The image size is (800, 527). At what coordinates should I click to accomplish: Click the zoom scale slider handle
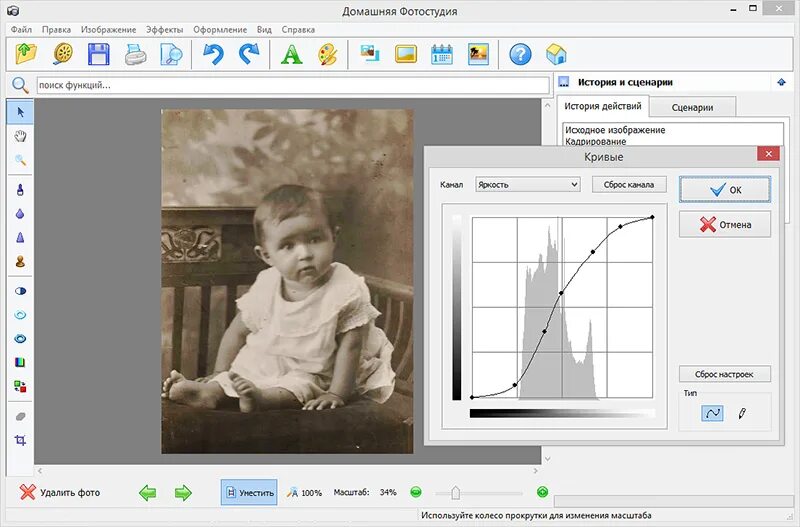456,493
